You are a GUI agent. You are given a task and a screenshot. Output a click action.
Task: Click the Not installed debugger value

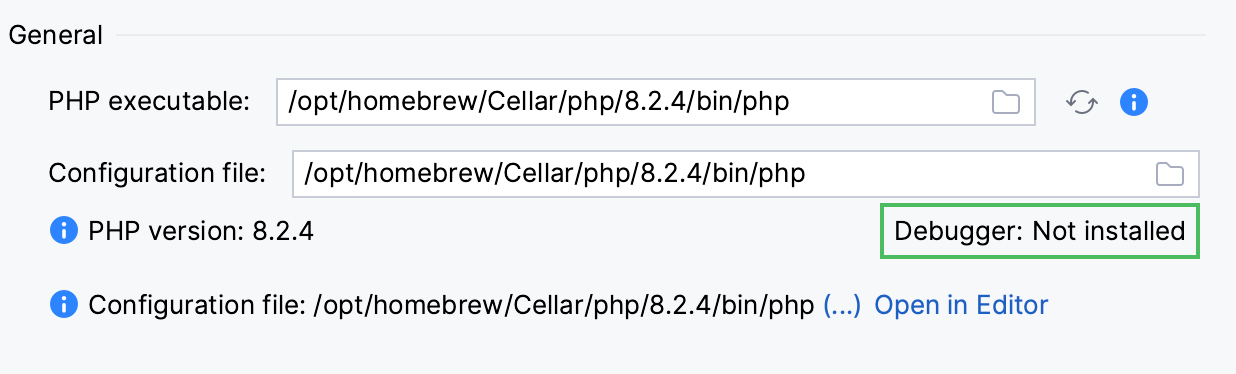pos(1108,232)
